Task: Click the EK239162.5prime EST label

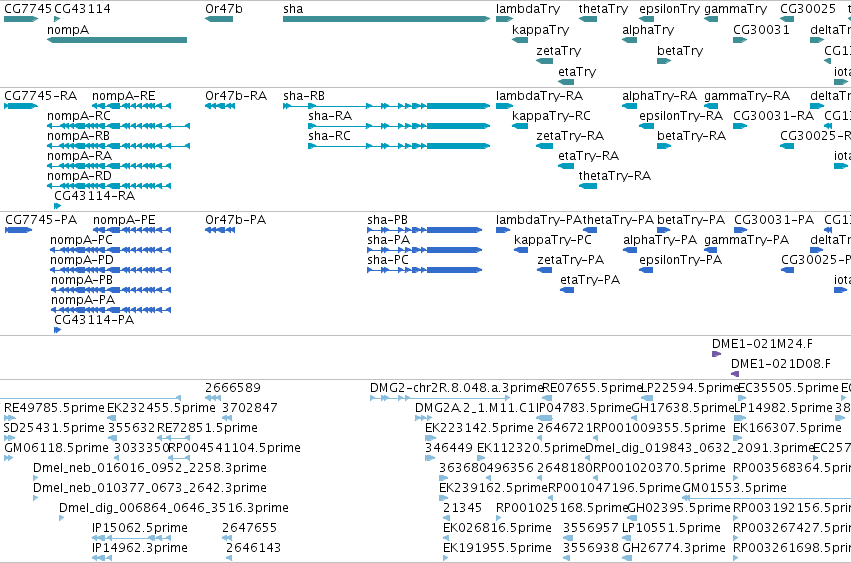Action: [x=493, y=488]
